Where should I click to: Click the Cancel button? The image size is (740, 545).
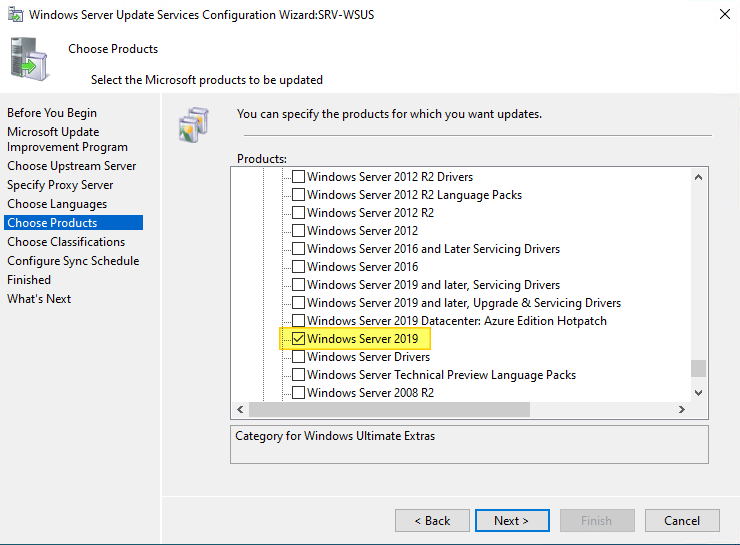pos(682,520)
